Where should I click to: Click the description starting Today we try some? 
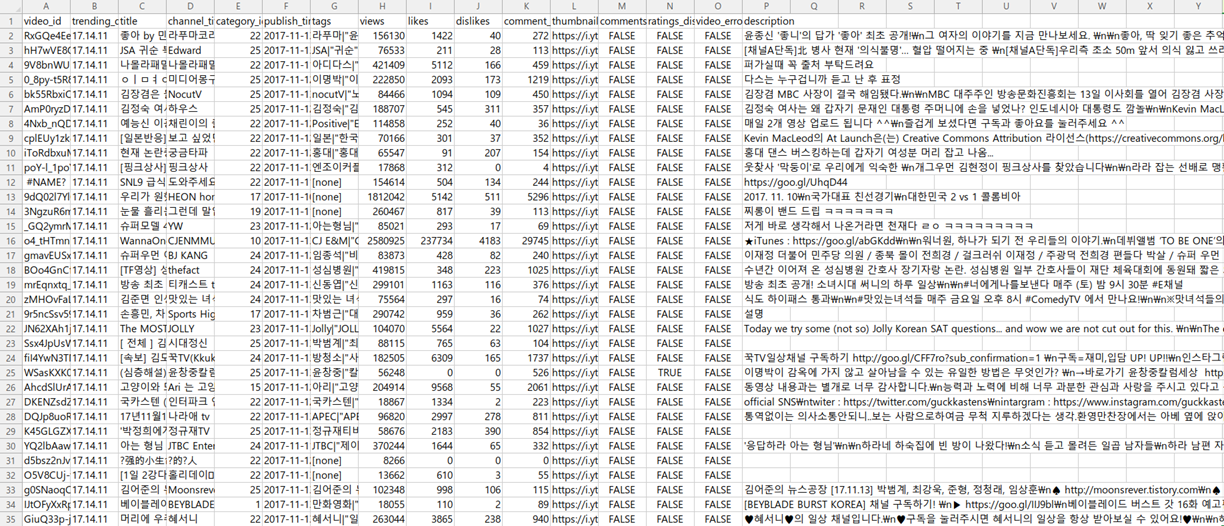[983, 328]
